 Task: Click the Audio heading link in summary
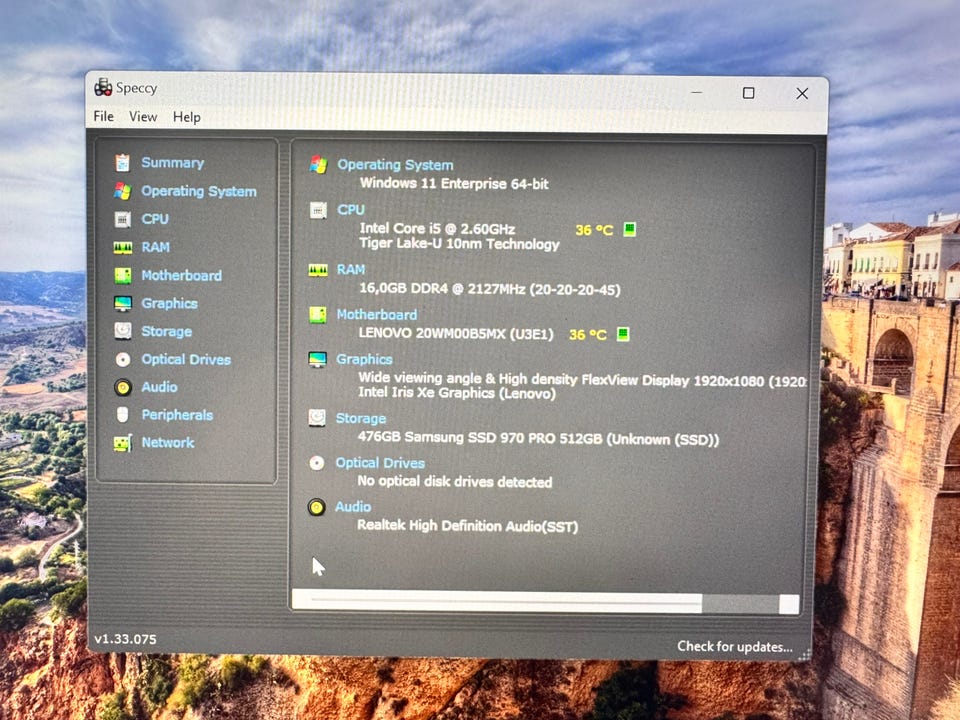click(353, 507)
